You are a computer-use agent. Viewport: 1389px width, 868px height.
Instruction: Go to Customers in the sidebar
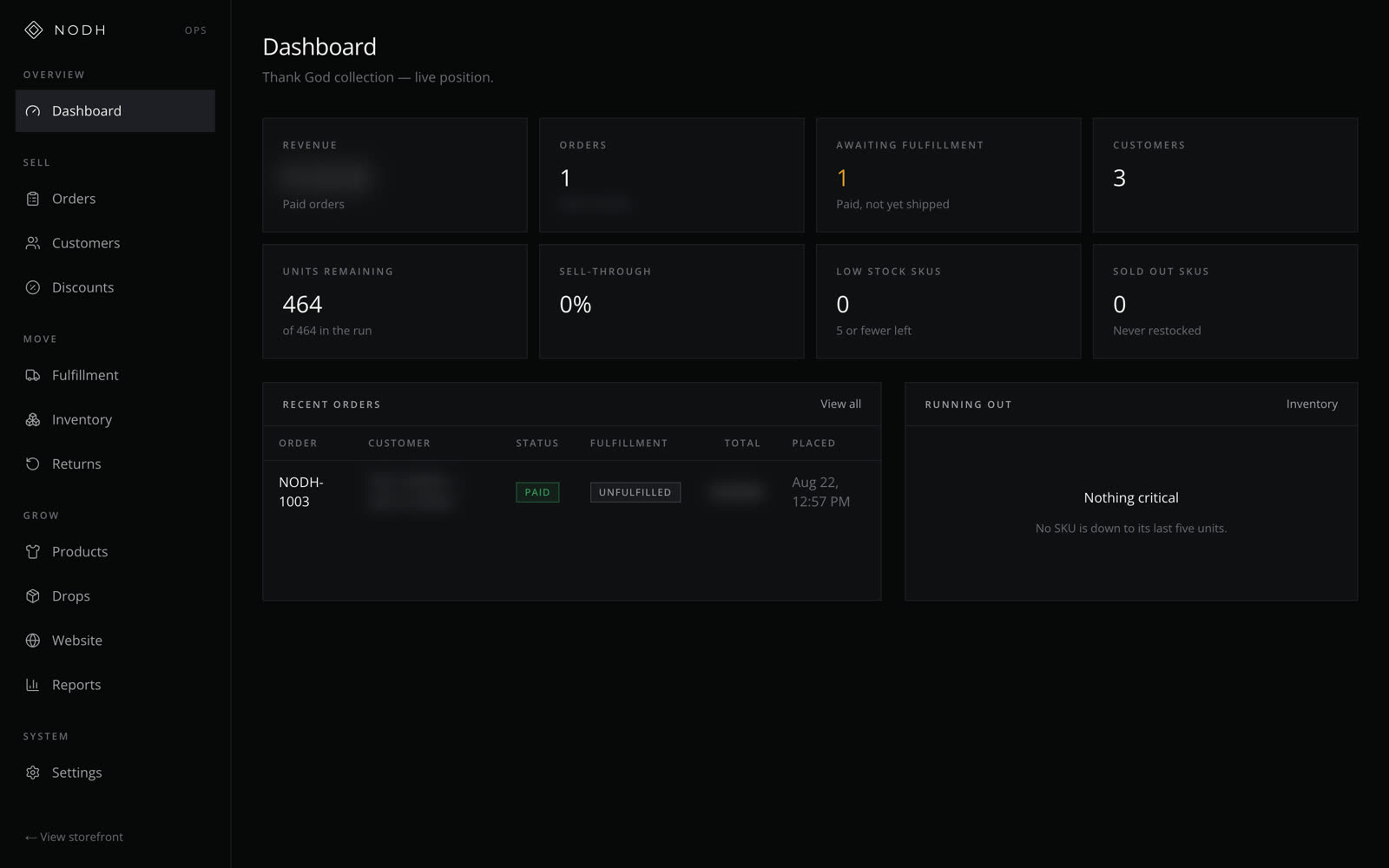click(x=115, y=243)
